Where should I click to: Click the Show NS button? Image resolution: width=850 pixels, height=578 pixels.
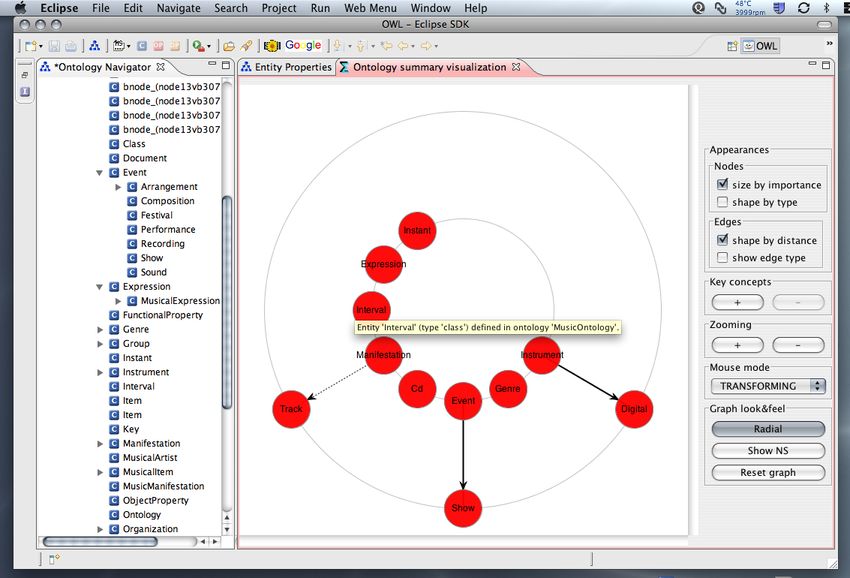click(x=768, y=451)
